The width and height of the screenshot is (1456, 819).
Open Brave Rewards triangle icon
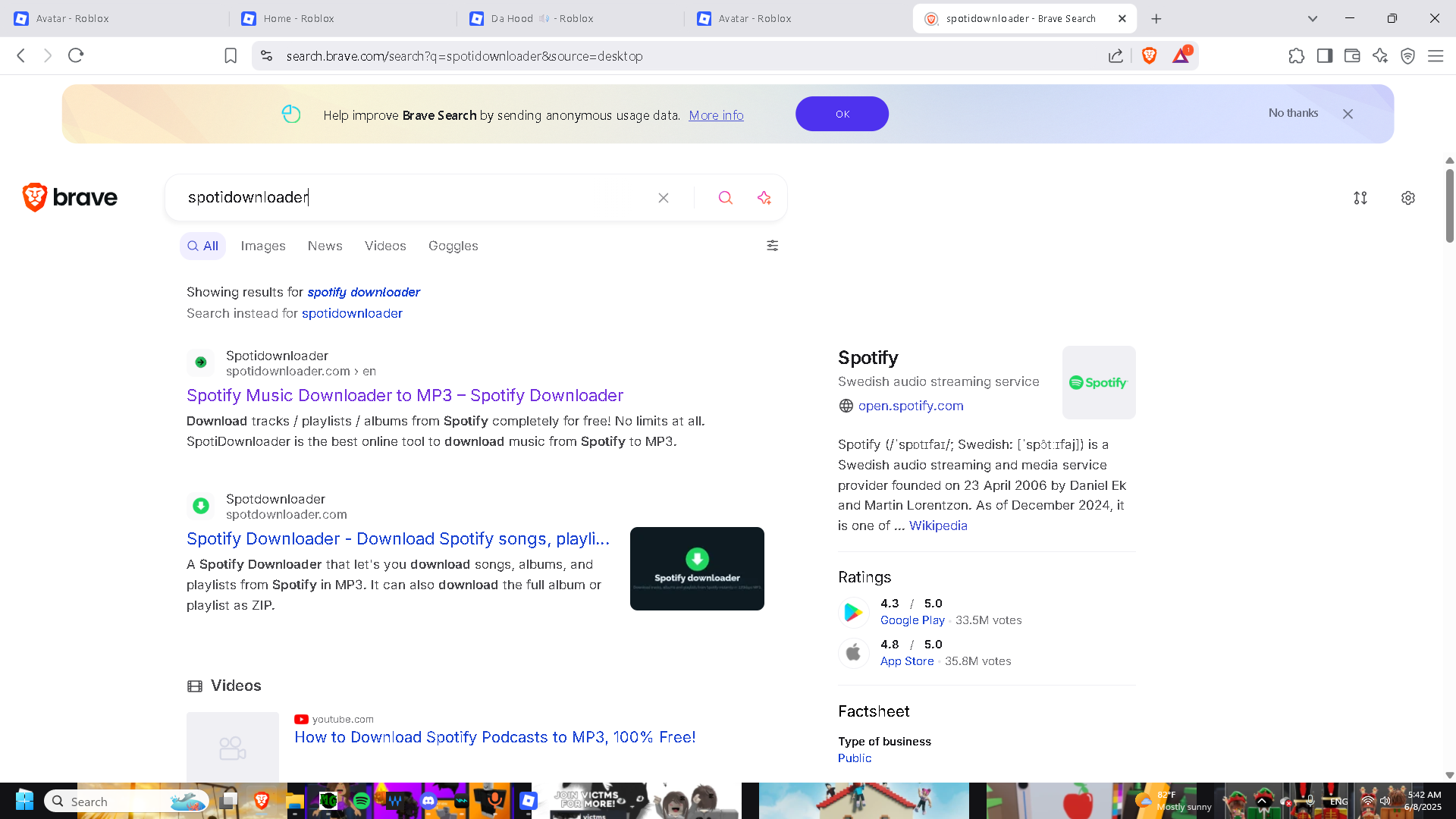pyautogui.click(x=1181, y=55)
